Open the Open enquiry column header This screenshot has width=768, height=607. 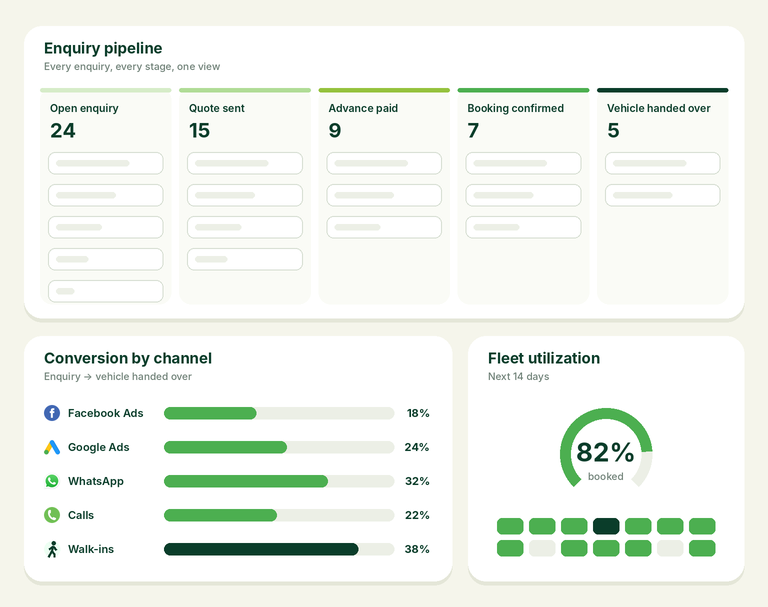[x=84, y=108]
